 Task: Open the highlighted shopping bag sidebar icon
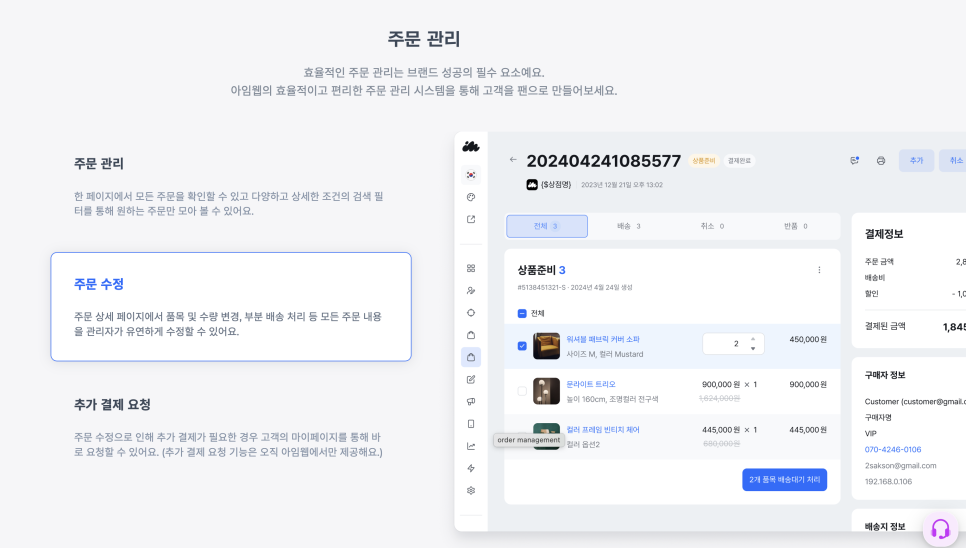[471, 357]
